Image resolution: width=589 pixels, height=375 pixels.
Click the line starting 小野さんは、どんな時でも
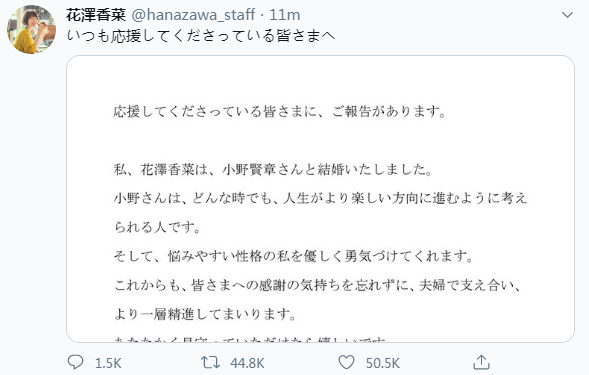(320, 198)
